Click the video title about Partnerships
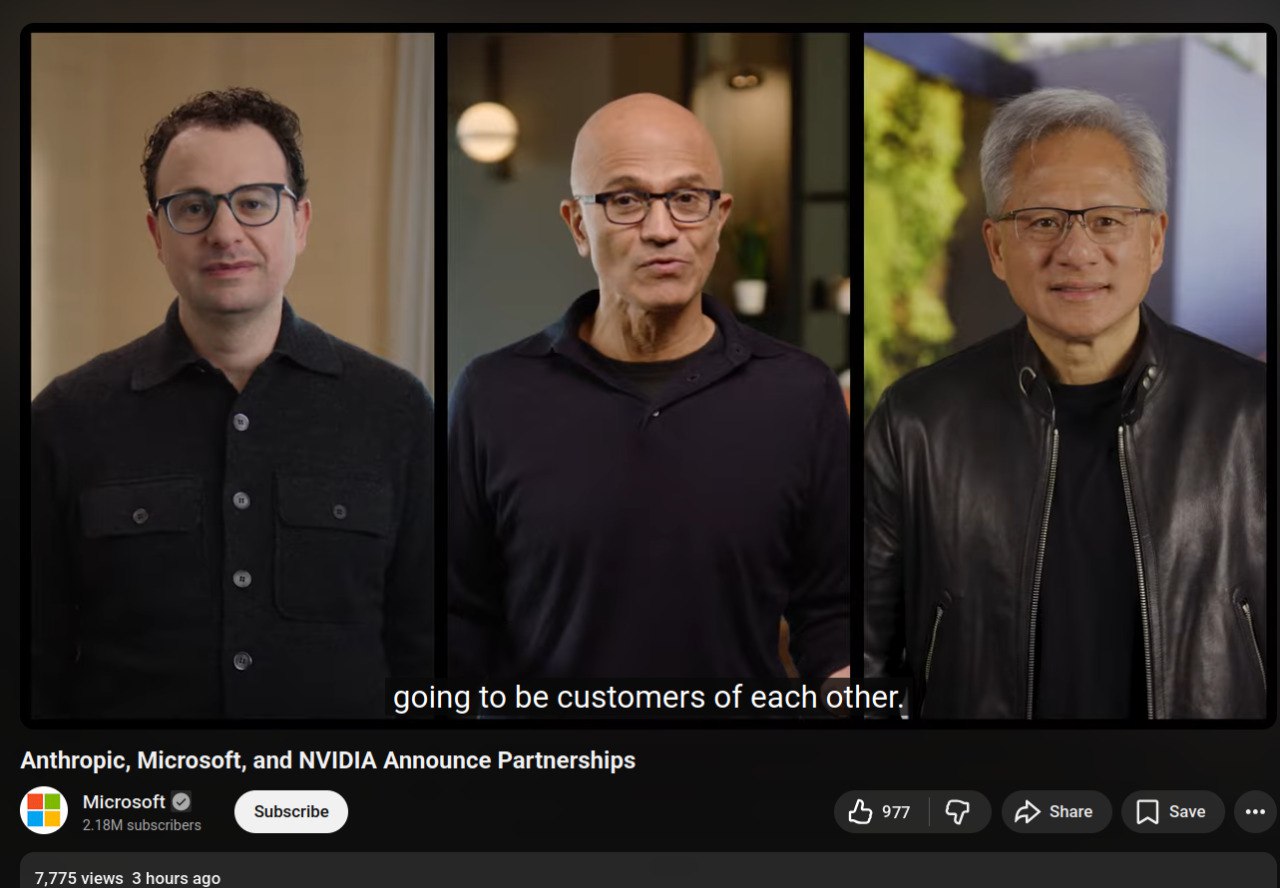The image size is (1280, 888). coord(328,760)
